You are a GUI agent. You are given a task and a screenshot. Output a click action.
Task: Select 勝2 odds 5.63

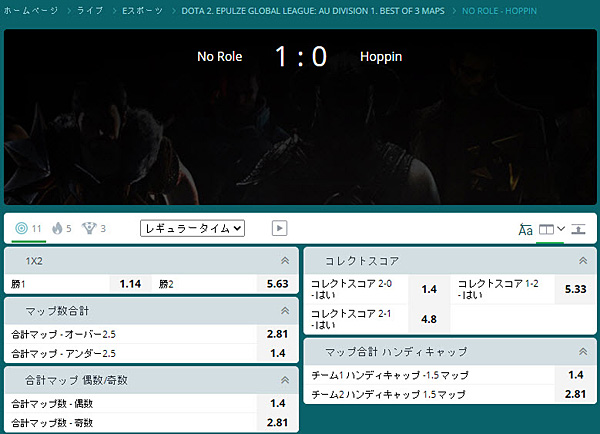coord(277,284)
